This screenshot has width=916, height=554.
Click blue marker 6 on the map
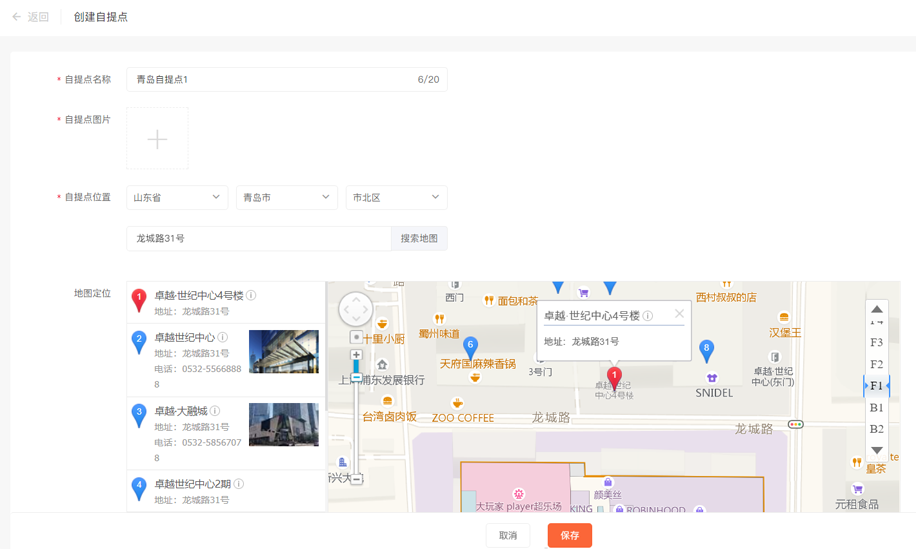[x=470, y=348]
